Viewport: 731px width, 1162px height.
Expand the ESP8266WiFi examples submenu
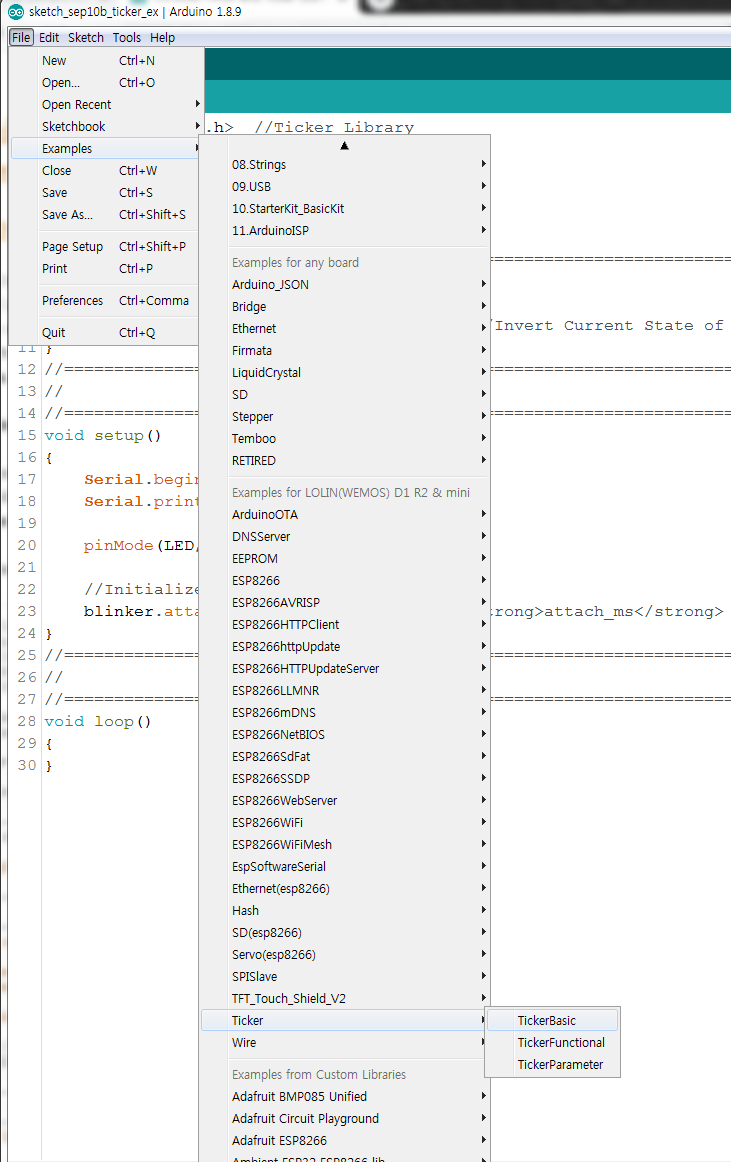(268, 823)
